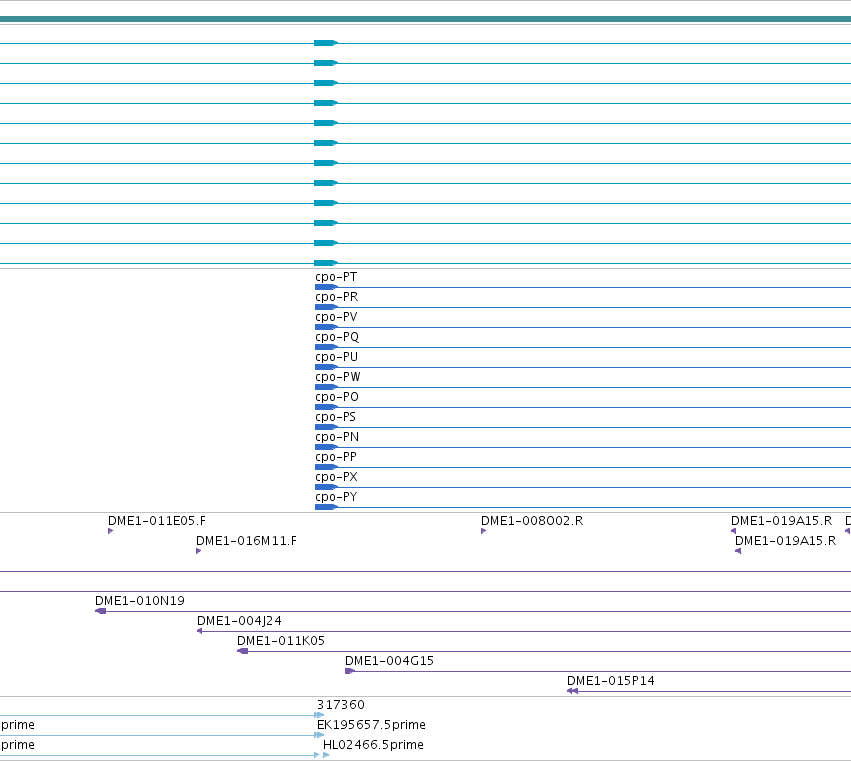Click the DME1-008O02.R label

(532, 521)
